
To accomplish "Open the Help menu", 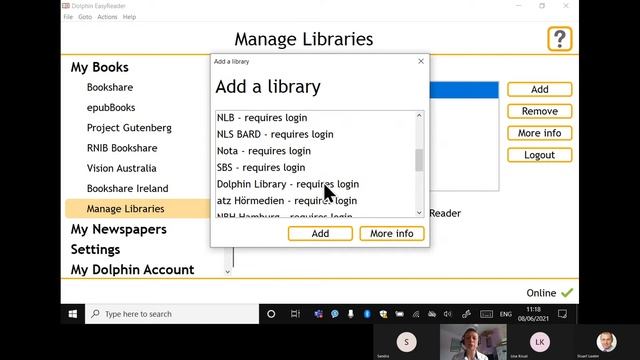I will (x=129, y=17).
